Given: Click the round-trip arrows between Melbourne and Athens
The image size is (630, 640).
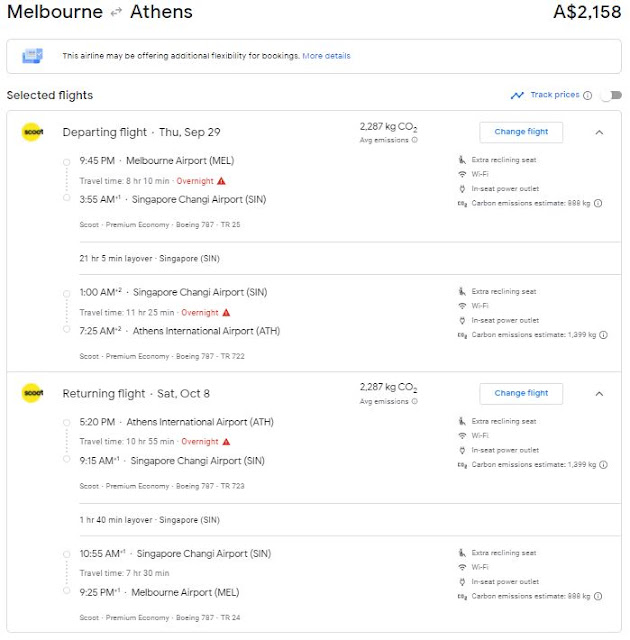Looking at the screenshot, I should click(x=116, y=14).
